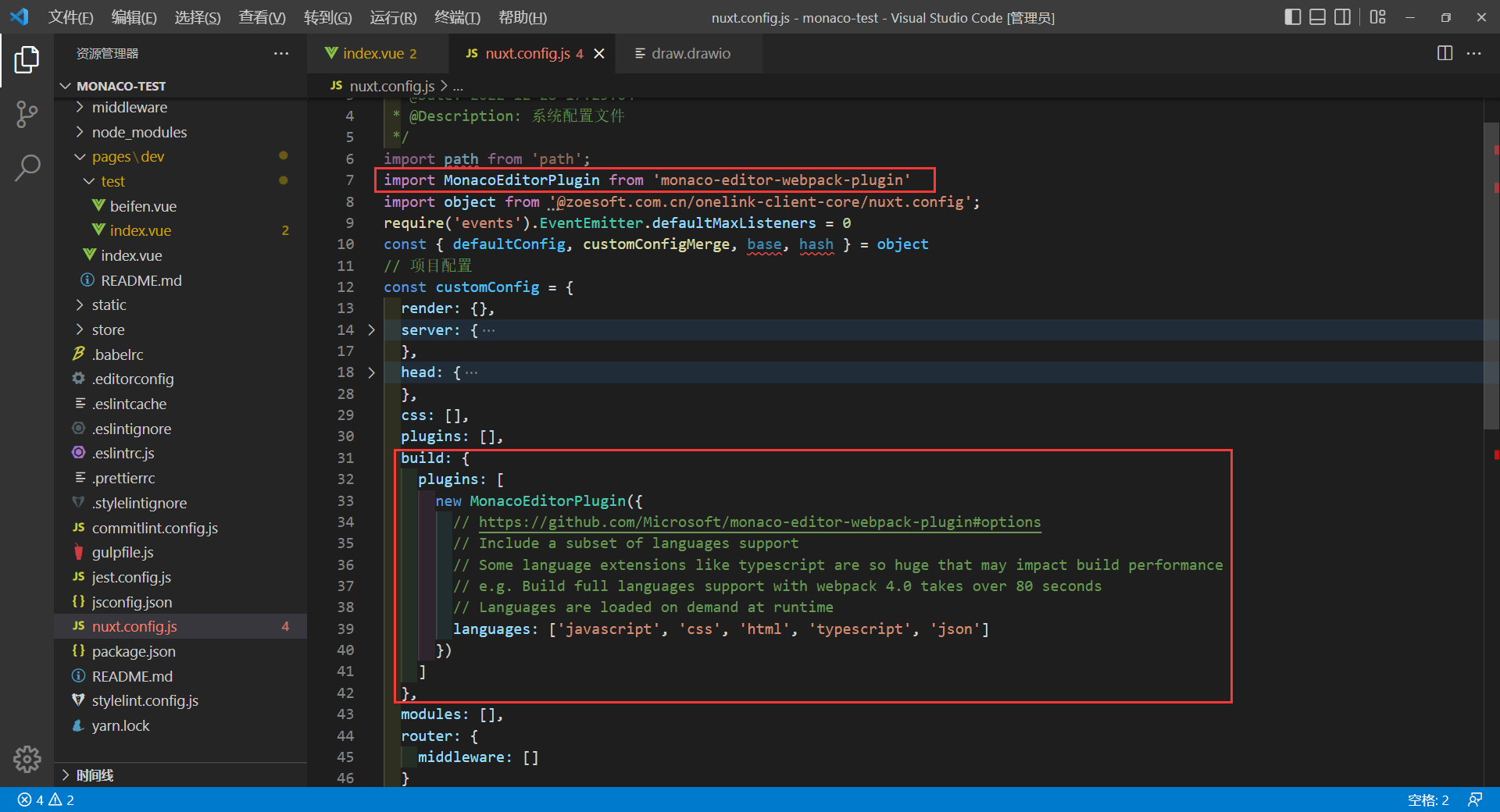
Task: Open the 终端(T) terminal menu
Action: [x=457, y=17]
